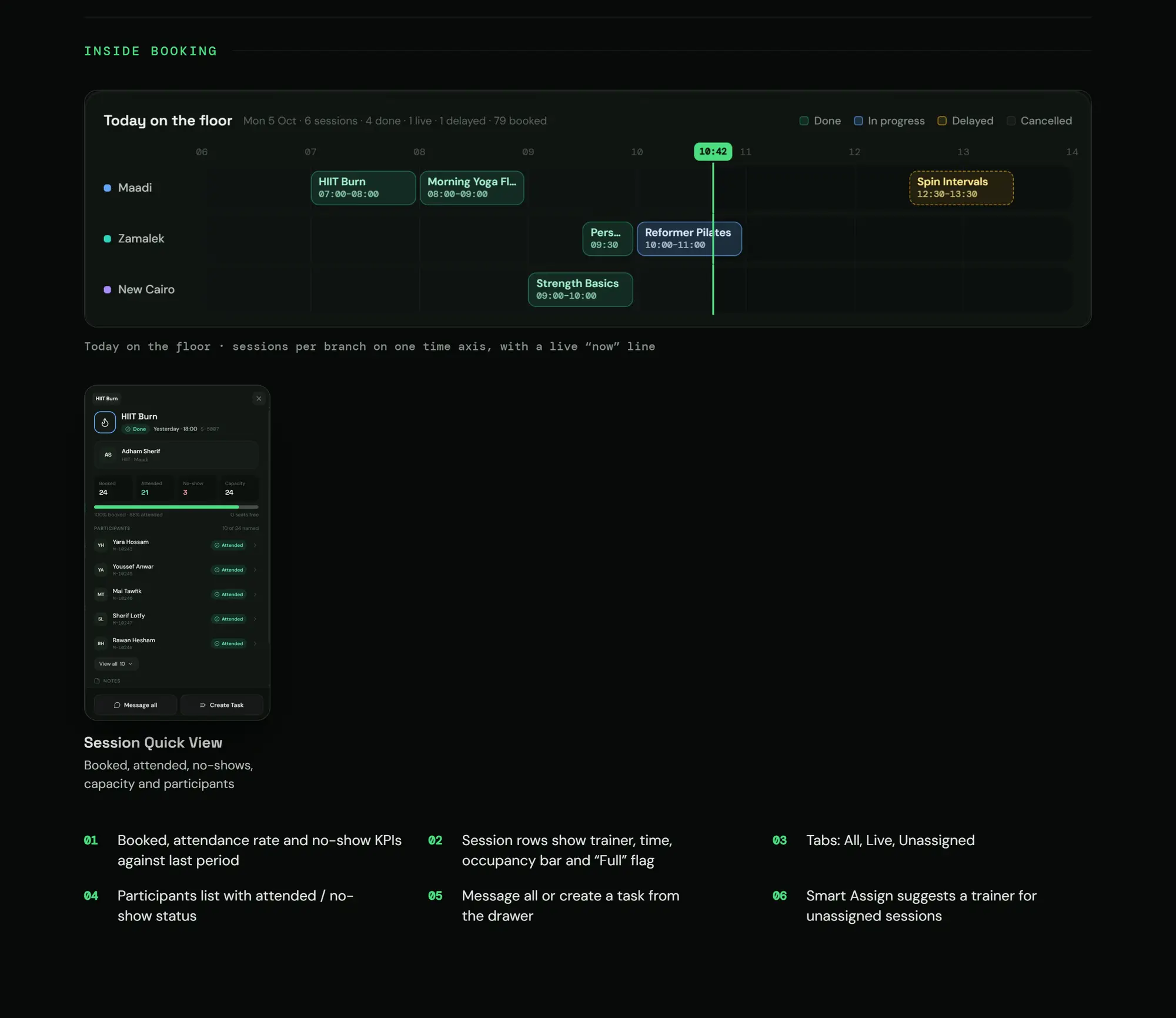Viewport: 1176px width, 1018px height.
Task: Open Rawan Hesham's row chevron
Action: click(x=255, y=644)
